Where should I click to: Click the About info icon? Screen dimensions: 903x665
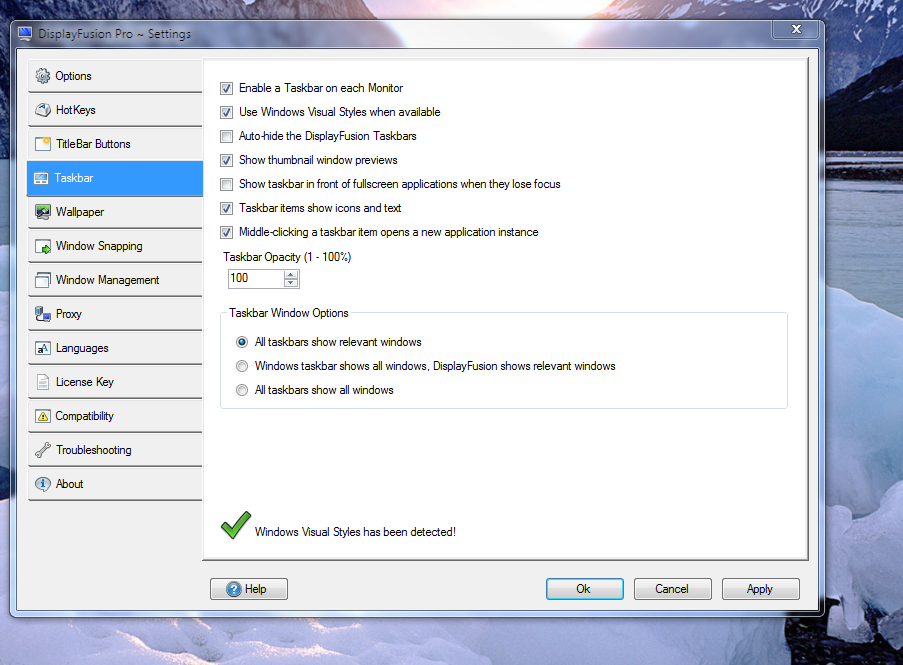point(42,484)
